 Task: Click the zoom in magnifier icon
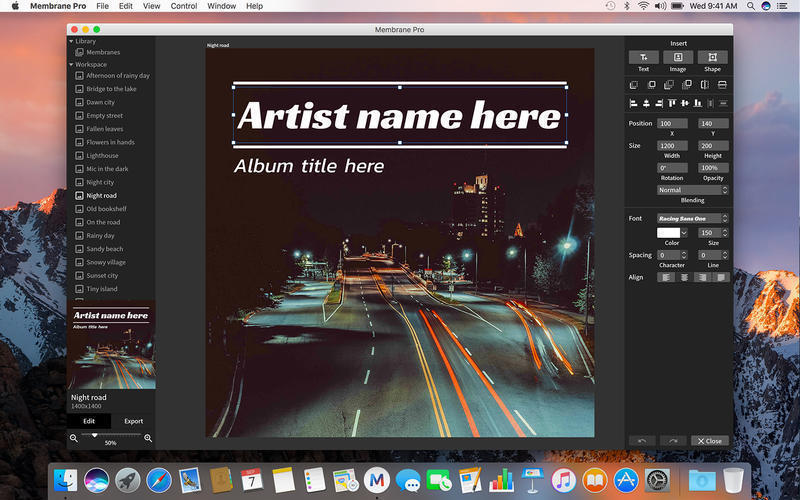148,438
